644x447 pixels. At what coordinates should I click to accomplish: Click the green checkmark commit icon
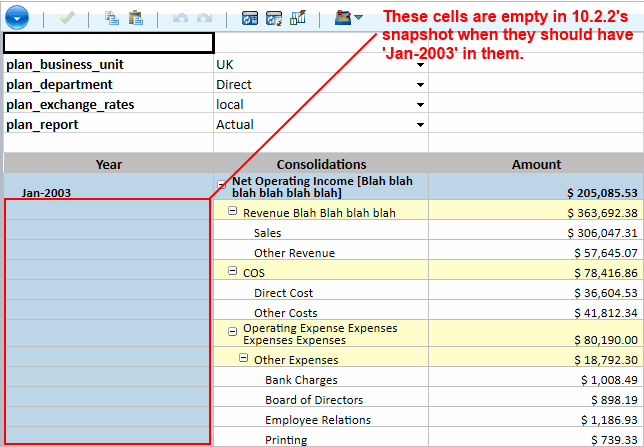(66, 17)
